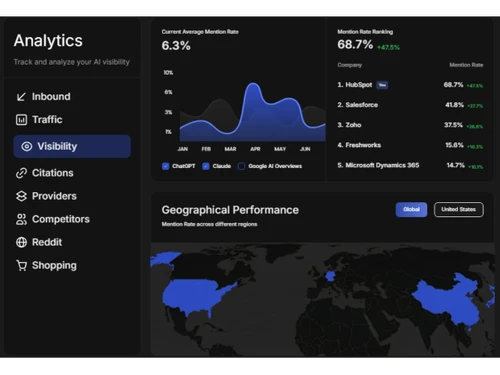This screenshot has width=500, height=375.
Task: Click the Visibility eye icon
Action: click(27, 146)
